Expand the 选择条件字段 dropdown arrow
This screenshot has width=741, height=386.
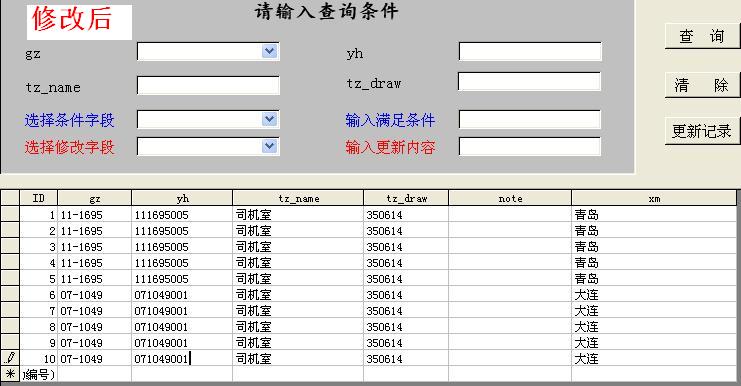pos(269,119)
